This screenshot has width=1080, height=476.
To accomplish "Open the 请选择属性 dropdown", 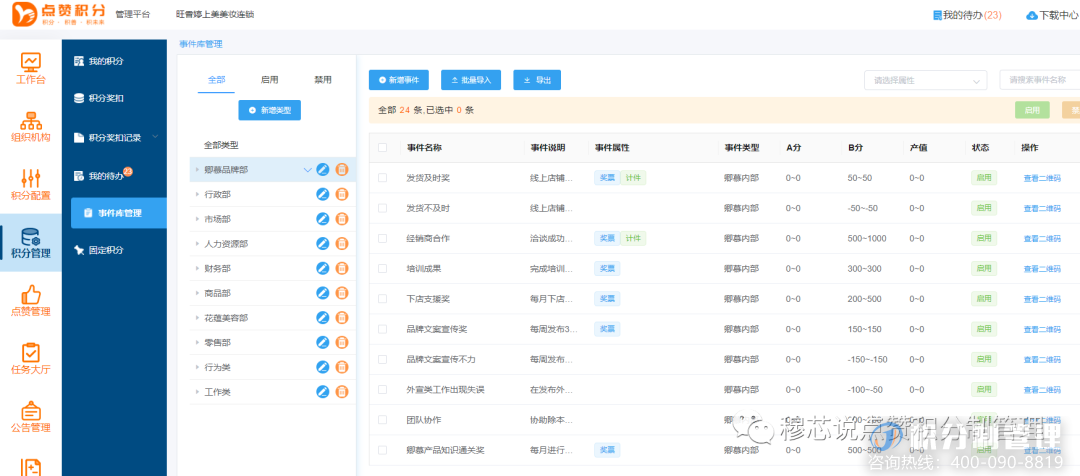I will point(925,80).
